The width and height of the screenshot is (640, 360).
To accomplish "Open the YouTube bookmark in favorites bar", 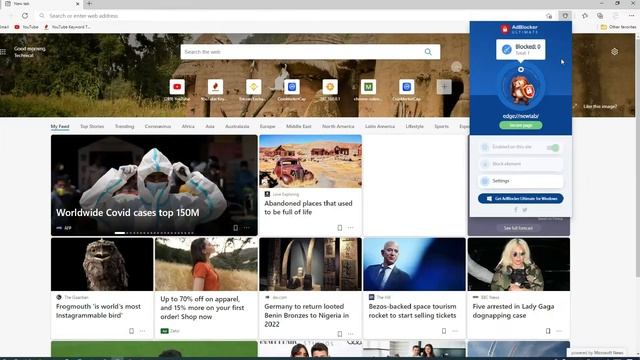I will click(x=27, y=27).
